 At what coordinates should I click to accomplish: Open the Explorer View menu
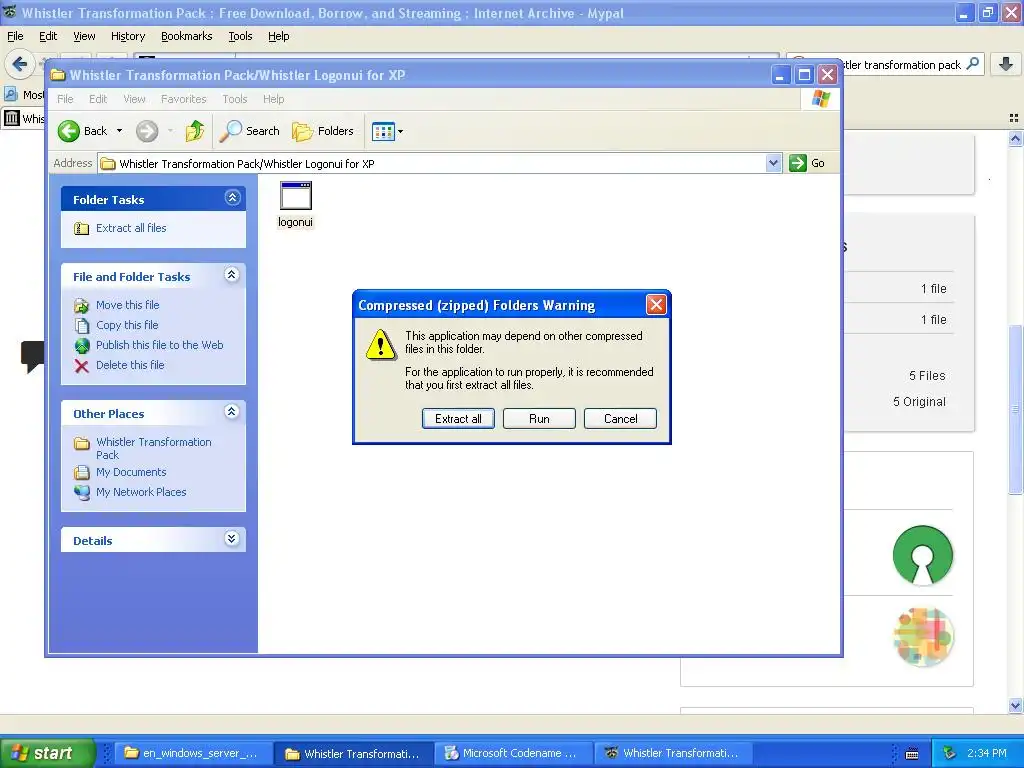click(x=134, y=99)
